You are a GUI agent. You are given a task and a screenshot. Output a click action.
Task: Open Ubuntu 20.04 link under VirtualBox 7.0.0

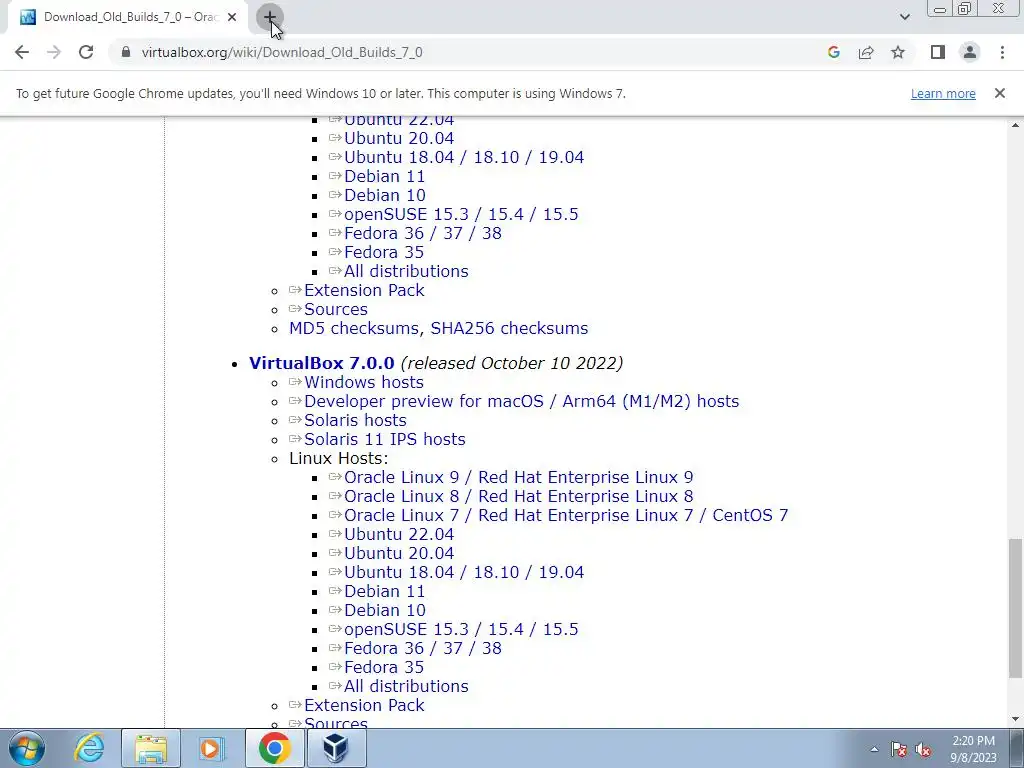click(398, 553)
